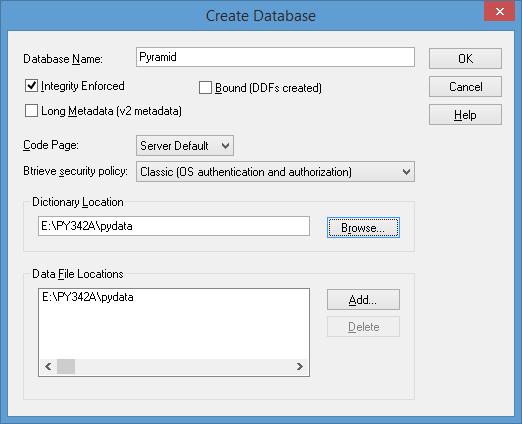Select E:\PY342A\pydata in data file list
This screenshot has height=424, width=522.
click(88, 297)
